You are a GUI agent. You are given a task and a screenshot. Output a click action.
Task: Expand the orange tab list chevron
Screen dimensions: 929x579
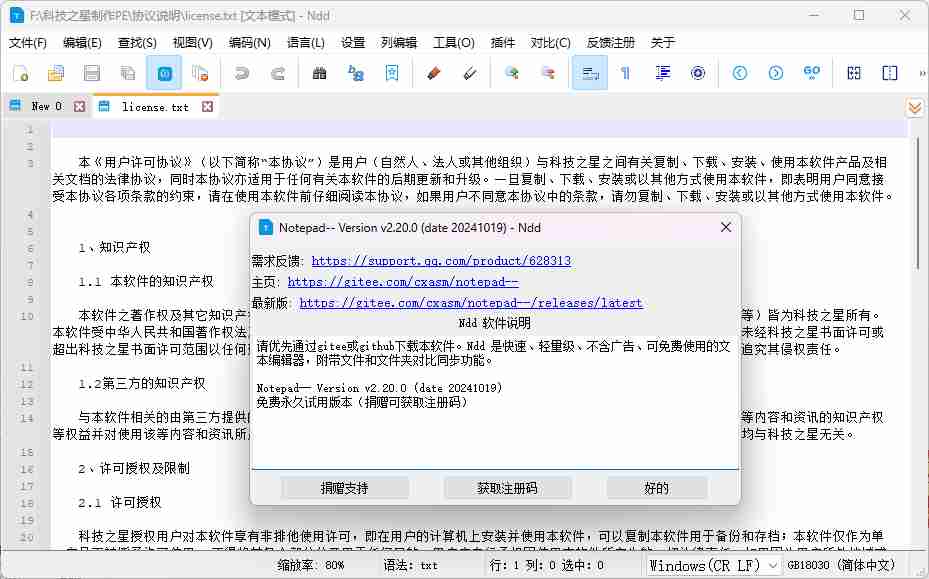(914, 107)
